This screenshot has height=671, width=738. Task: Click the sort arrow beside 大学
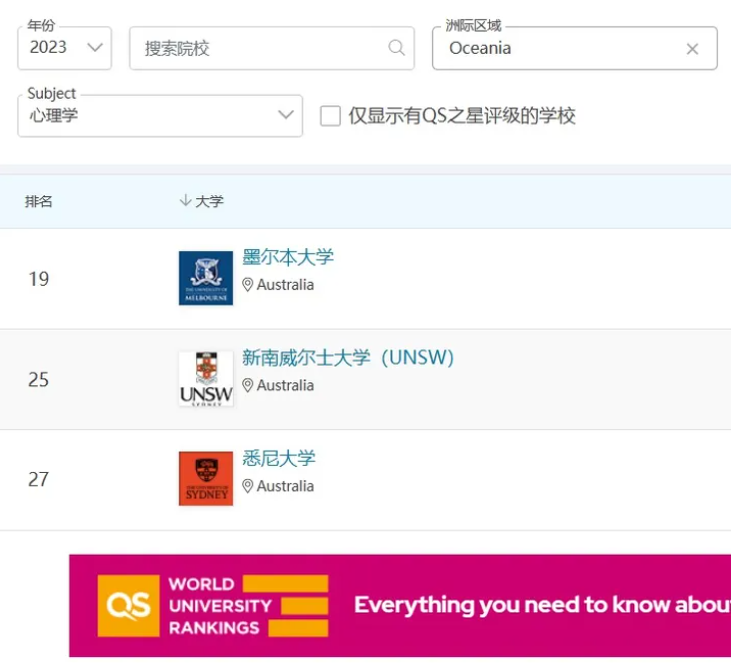(185, 201)
